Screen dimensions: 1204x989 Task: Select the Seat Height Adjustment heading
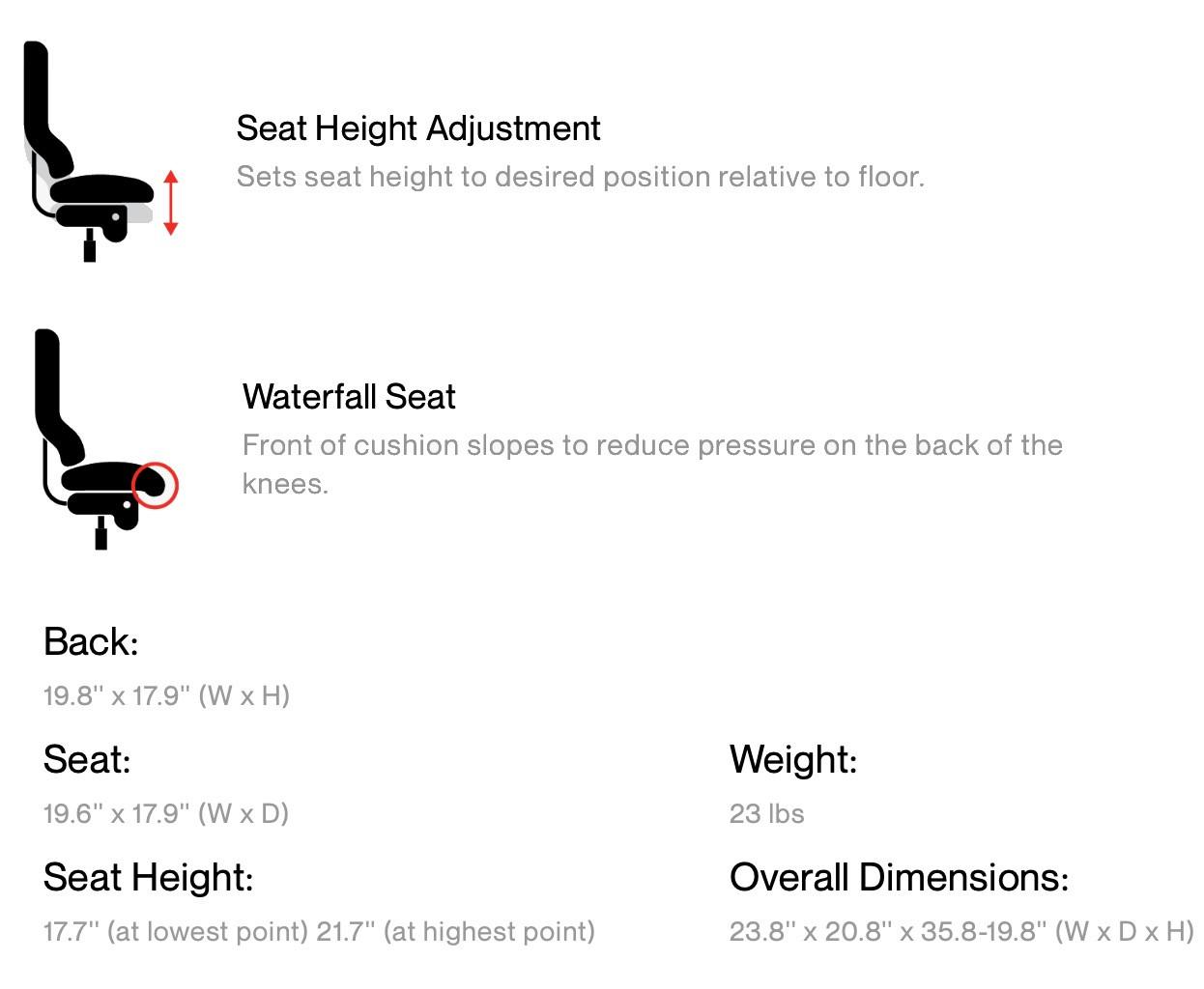[x=418, y=128]
